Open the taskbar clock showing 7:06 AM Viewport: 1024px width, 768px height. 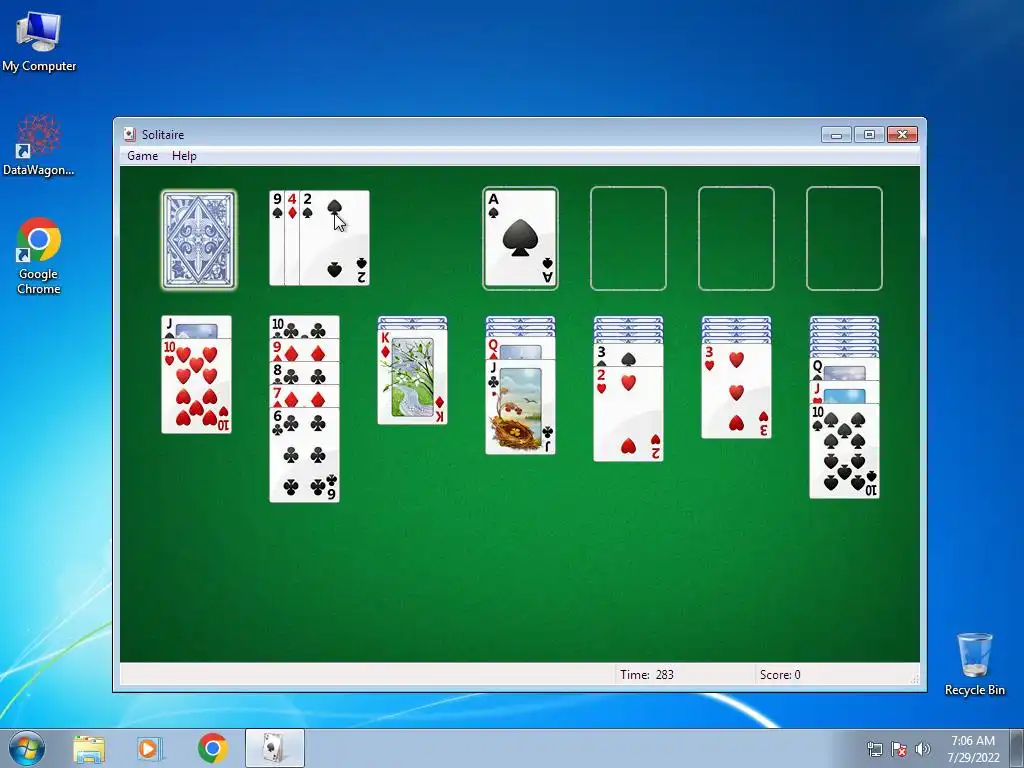coord(973,749)
